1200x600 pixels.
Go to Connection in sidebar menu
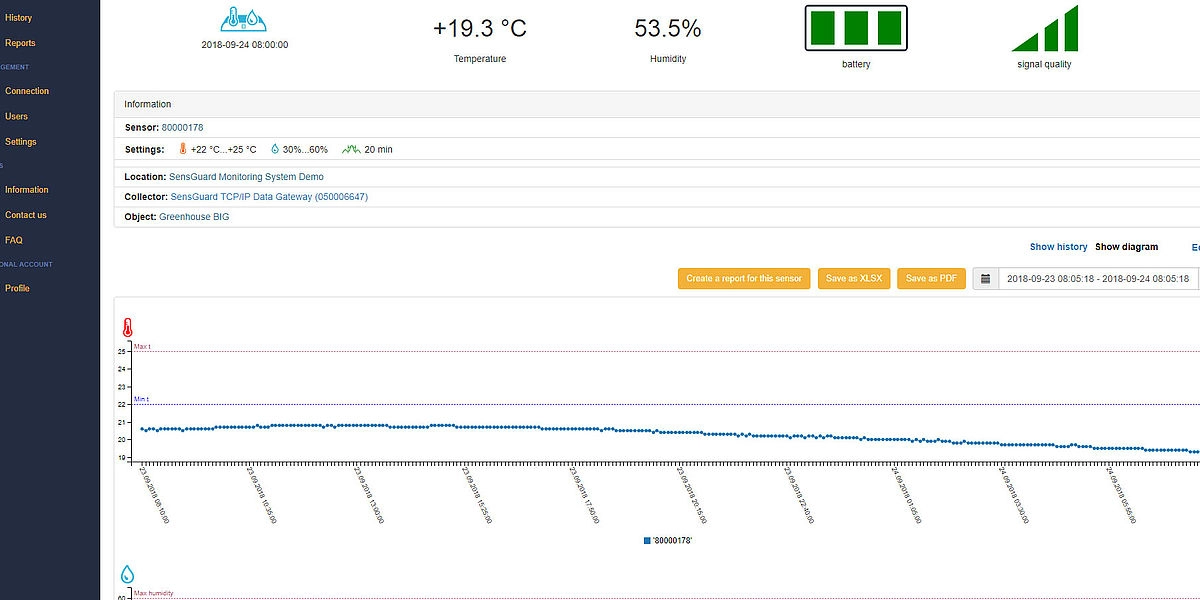tap(27, 91)
